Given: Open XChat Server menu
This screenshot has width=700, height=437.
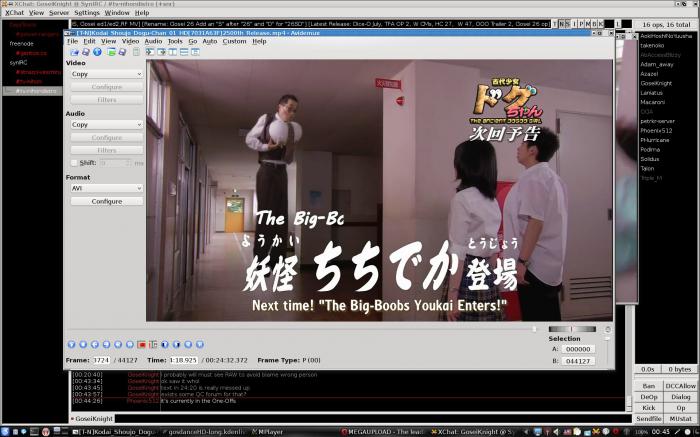Looking at the screenshot, I should click(x=59, y=13).
